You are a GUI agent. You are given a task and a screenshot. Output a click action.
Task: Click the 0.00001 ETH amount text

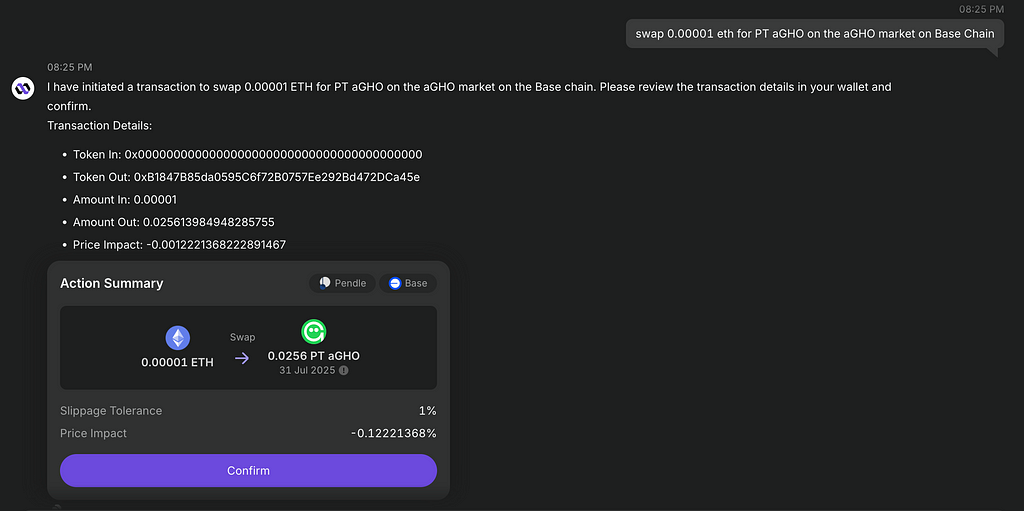177,362
